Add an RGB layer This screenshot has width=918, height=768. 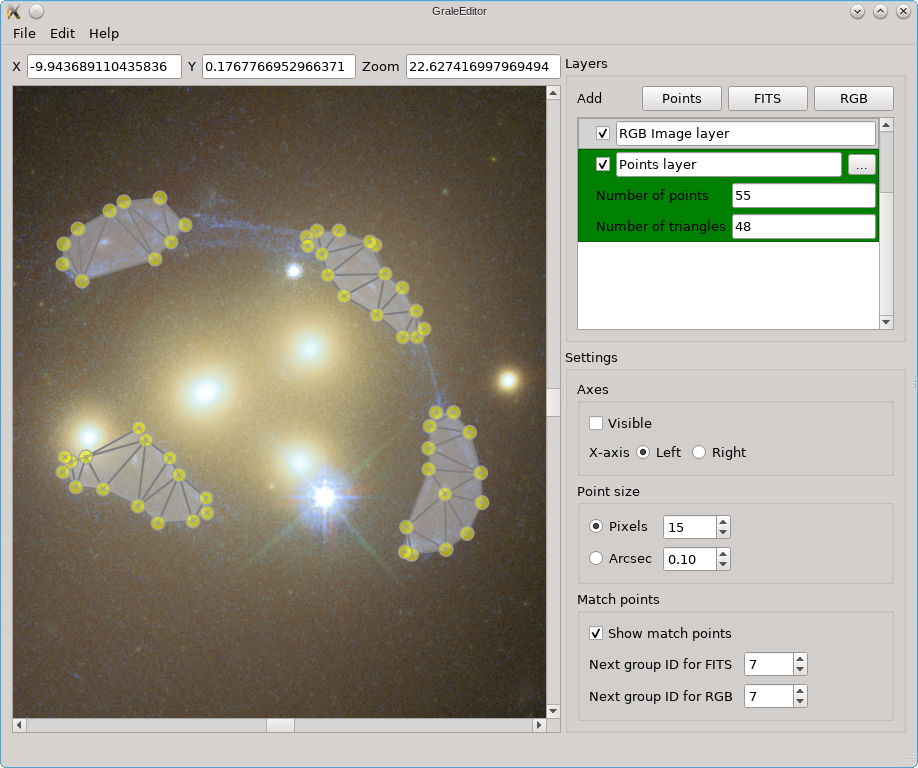[x=854, y=98]
